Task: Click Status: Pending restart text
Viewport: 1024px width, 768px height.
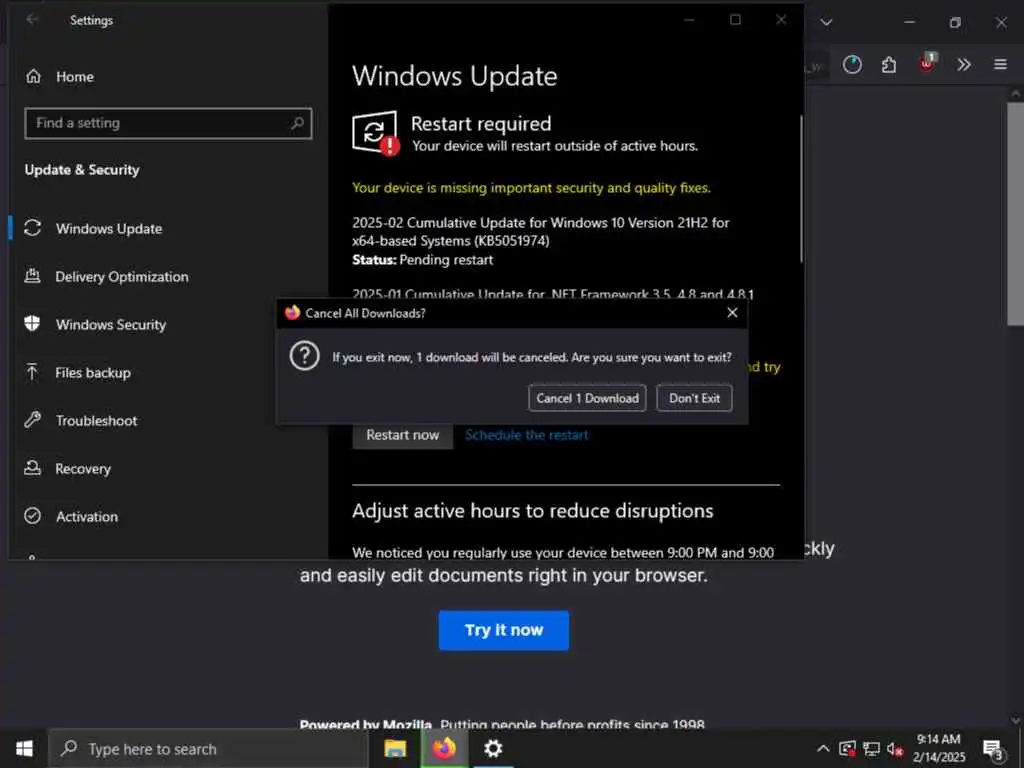Action: [x=423, y=260]
